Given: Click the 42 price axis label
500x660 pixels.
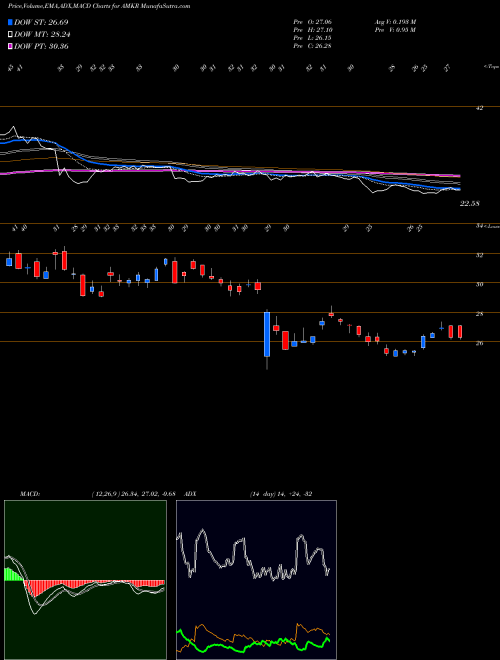Looking at the screenshot, I should click(479, 108).
